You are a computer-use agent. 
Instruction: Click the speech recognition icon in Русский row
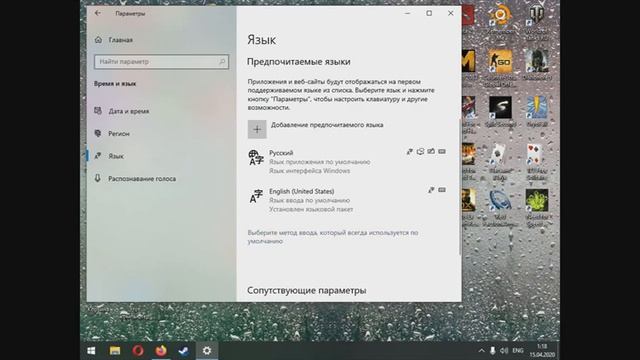pyautogui.click(x=420, y=151)
